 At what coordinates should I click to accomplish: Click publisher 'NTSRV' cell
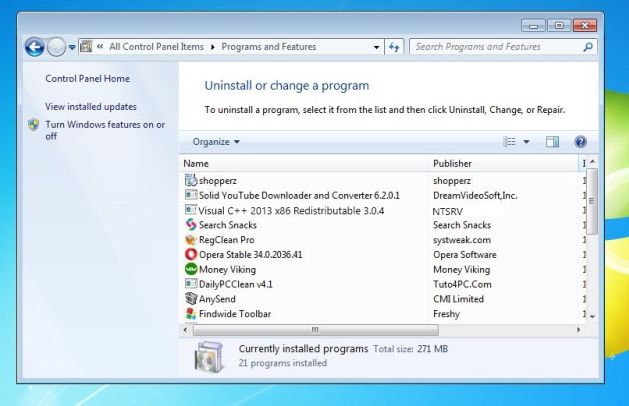pyautogui.click(x=448, y=211)
